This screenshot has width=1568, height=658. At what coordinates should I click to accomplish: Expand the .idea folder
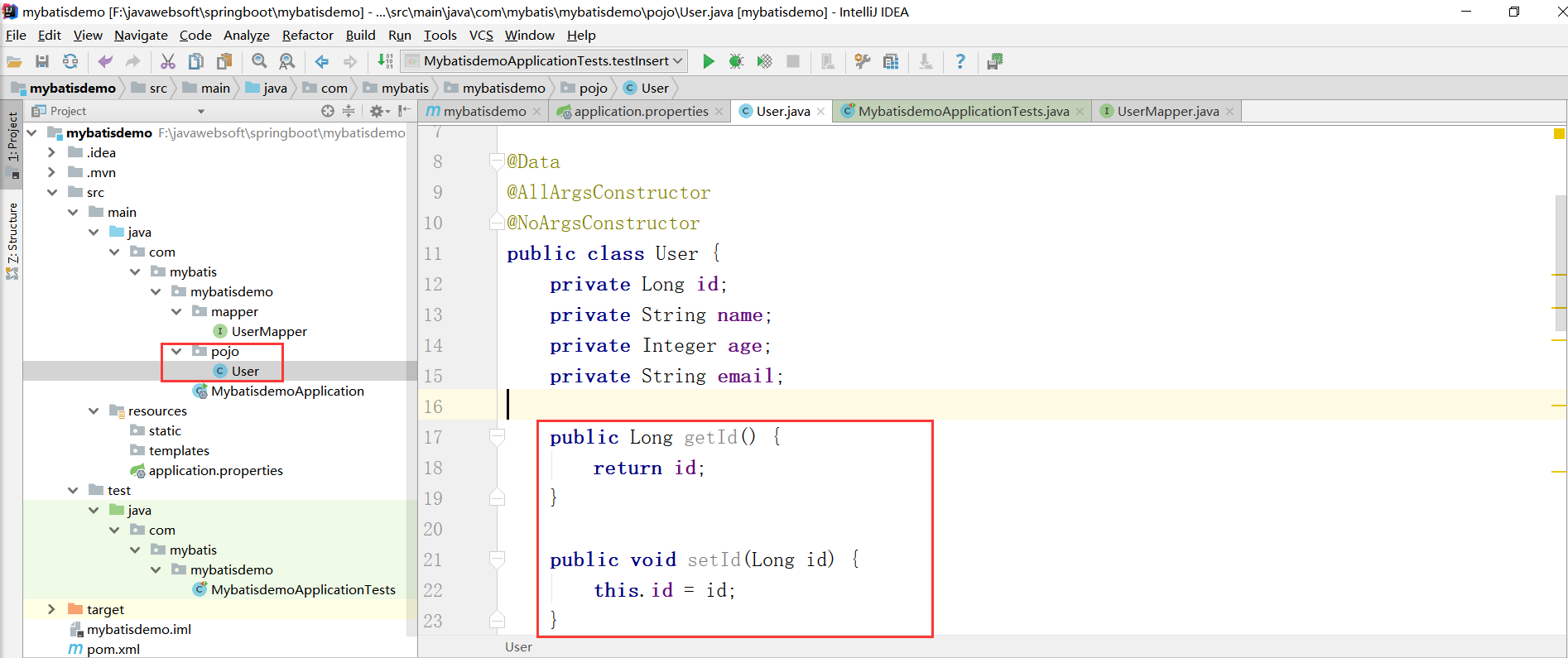(52, 152)
